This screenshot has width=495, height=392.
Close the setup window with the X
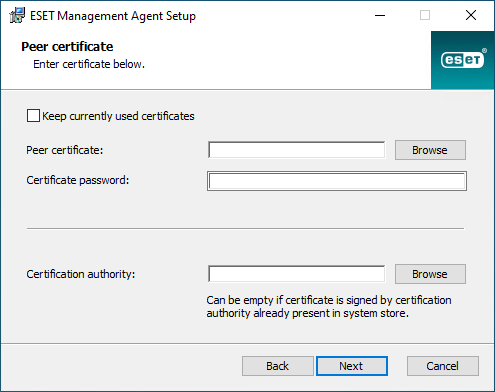tap(471, 15)
